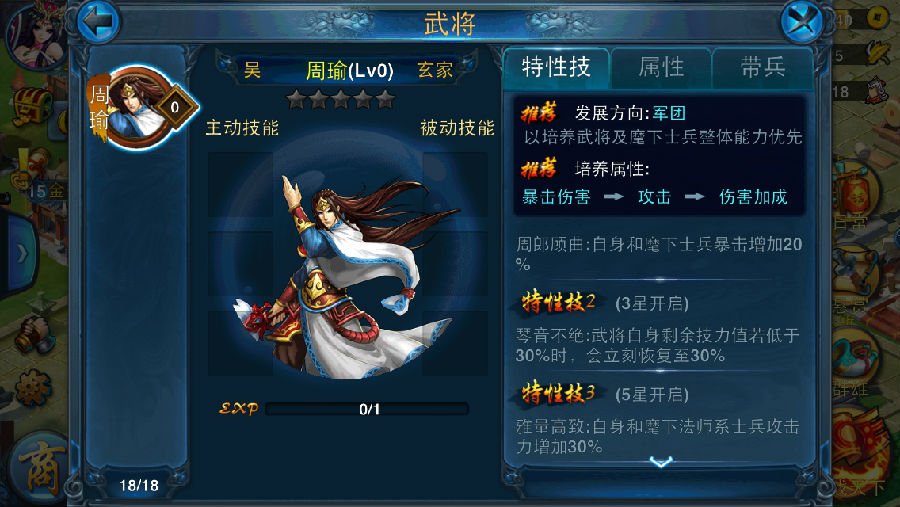
Task: Select the first empty 被动技能 slot
Action: tap(455, 184)
